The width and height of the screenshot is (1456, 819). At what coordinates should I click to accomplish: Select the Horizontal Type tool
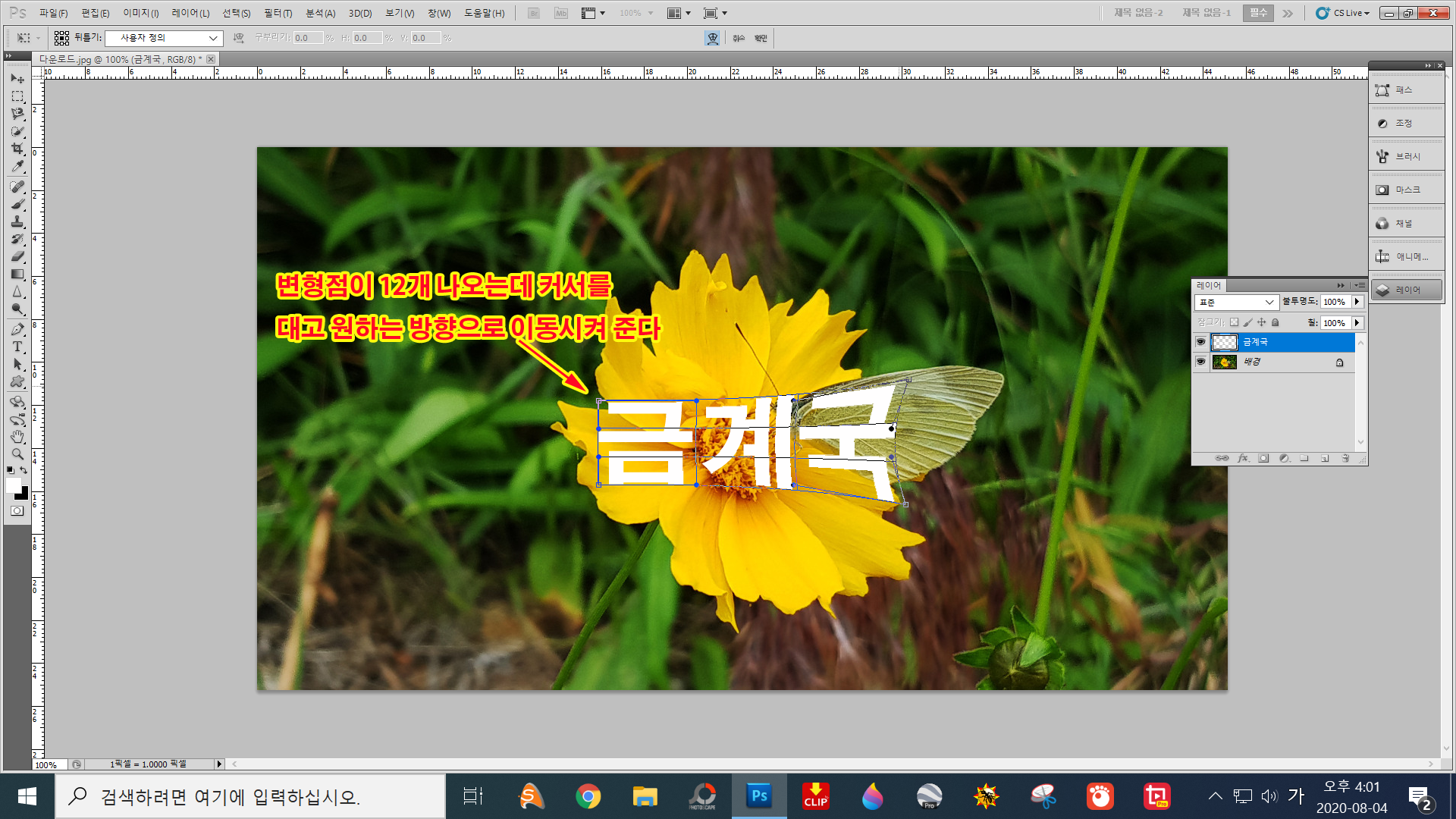point(17,347)
